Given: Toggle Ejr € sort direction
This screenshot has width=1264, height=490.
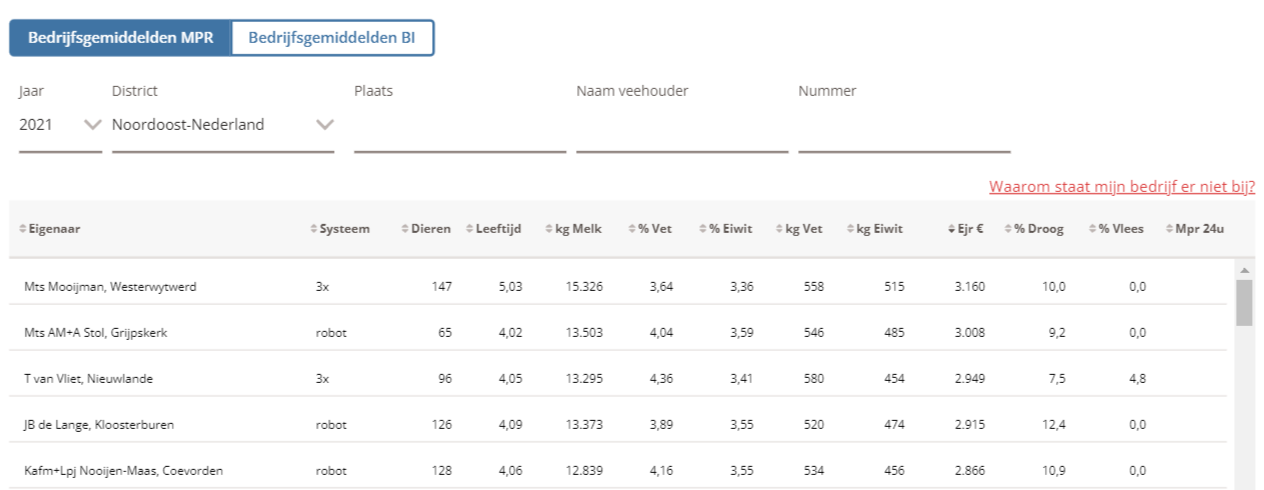Looking at the screenshot, I should [x=966, y=229].
